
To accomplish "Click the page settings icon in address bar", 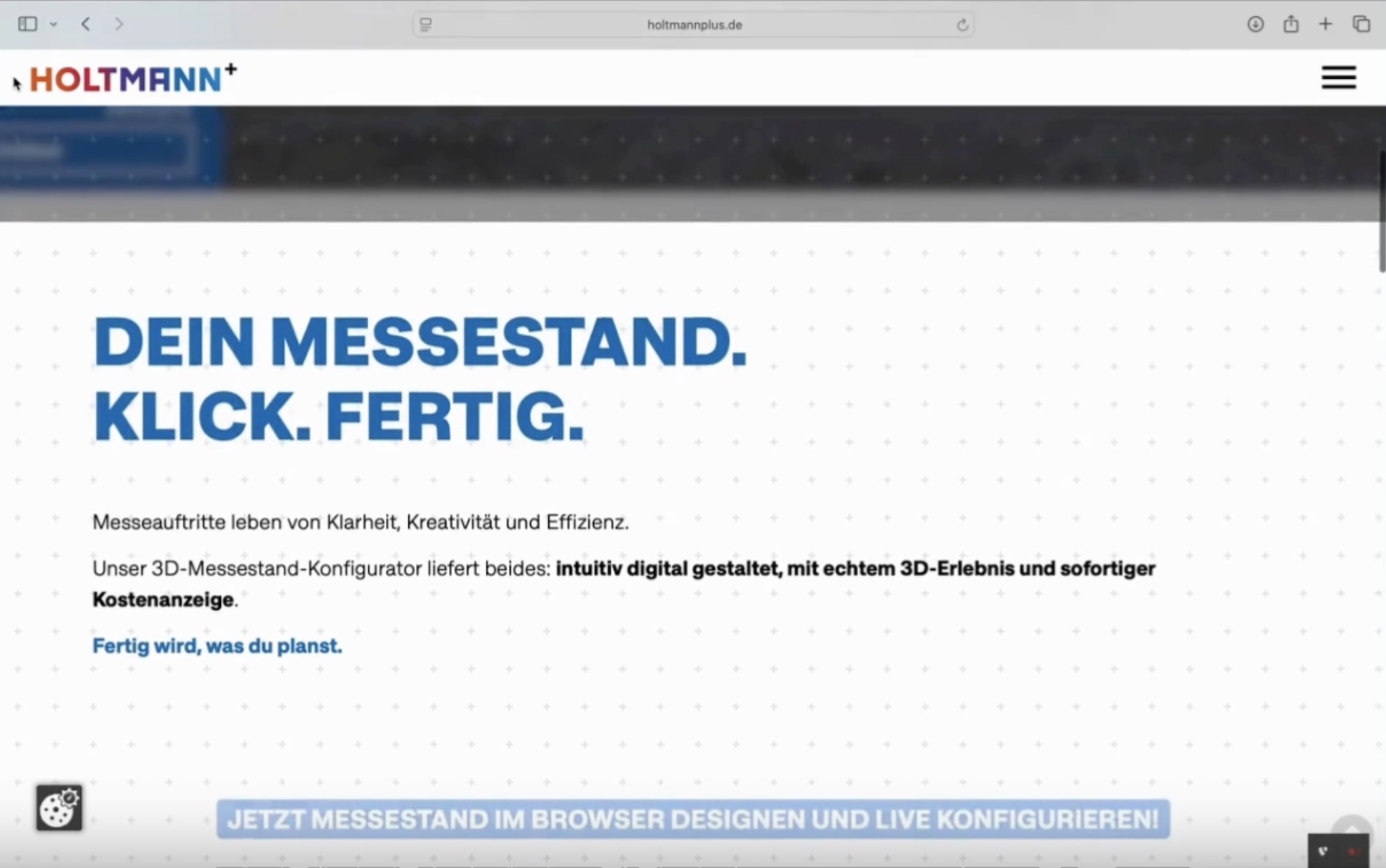I will (426, 25).
